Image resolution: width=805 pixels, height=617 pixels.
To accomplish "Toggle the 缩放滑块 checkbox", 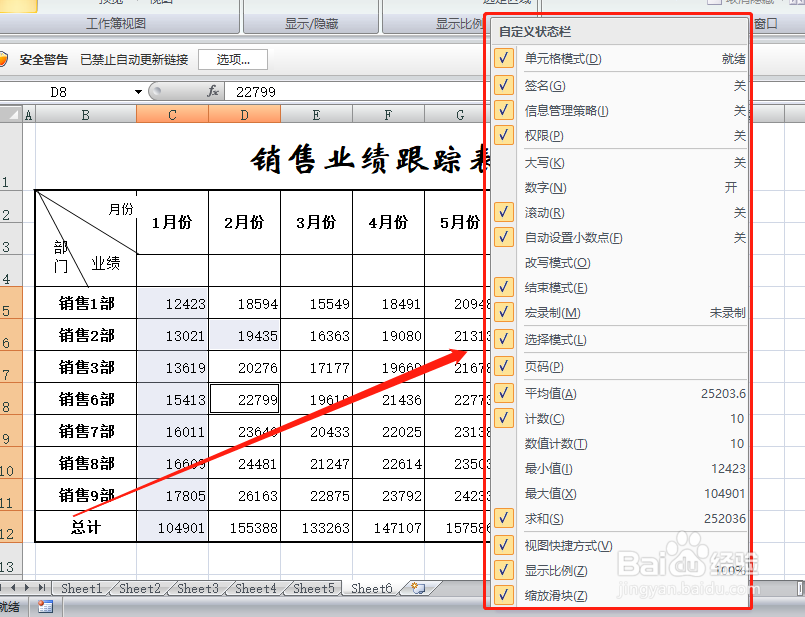I will [x=502, y=594].
